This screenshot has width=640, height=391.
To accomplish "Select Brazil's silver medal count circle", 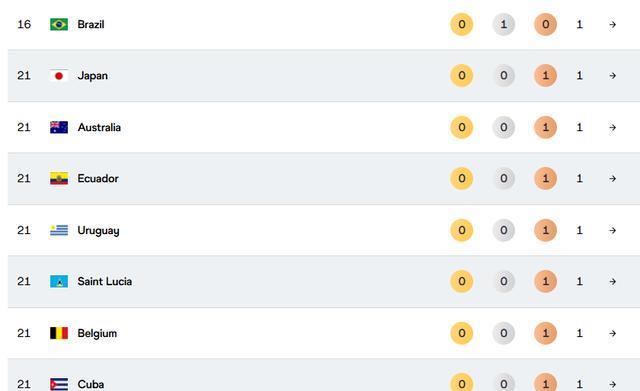I will click(x=504, y=24).
